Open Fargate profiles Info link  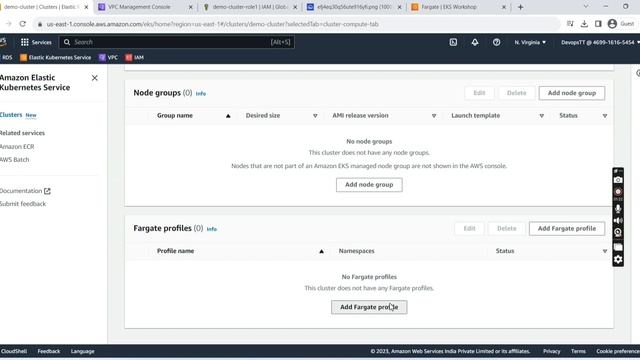211,229
